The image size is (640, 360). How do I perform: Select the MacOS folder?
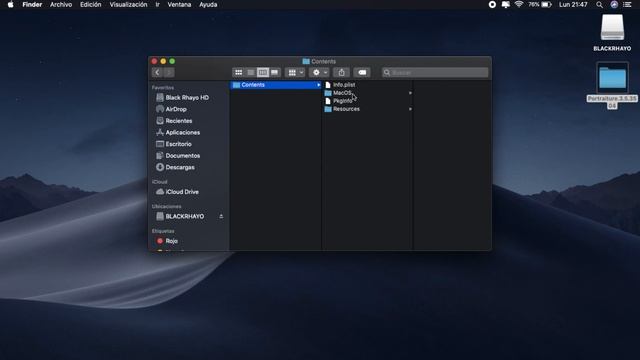[x=342, y=93]
